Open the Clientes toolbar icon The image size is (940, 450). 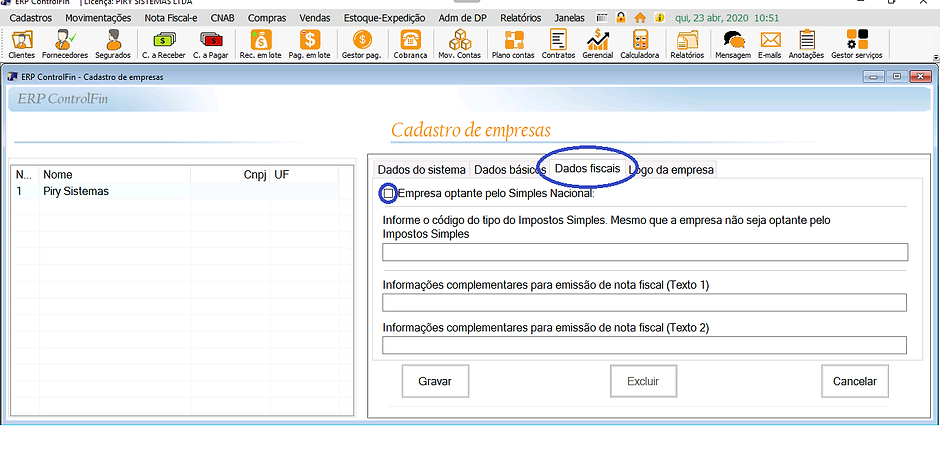(22, 45)
